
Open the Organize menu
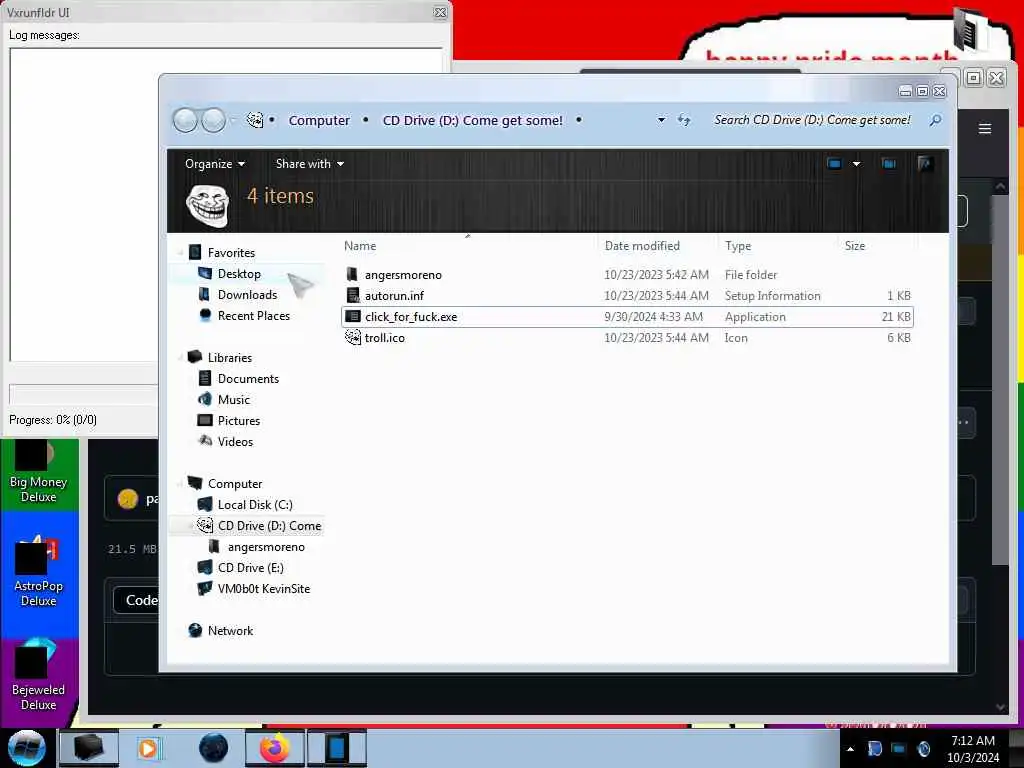tap(215, 164)
